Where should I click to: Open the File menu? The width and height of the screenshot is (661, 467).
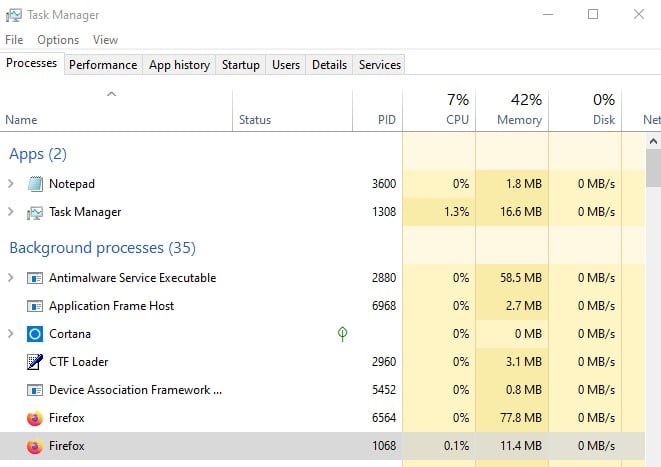coord(14,40)
